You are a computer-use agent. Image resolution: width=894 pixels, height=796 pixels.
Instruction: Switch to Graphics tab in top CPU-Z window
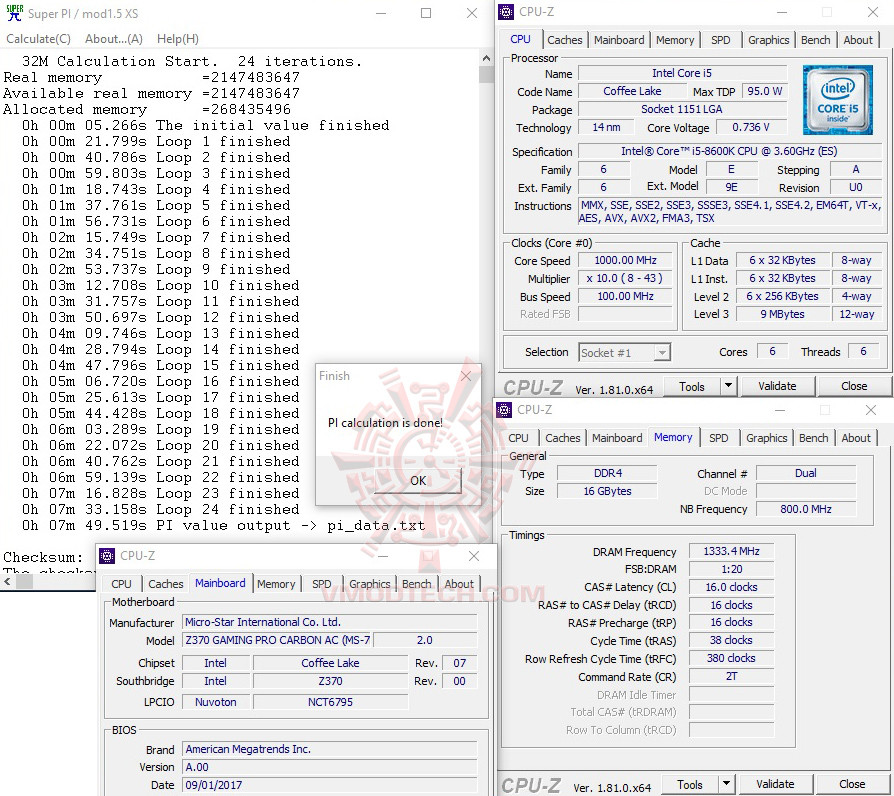click(x=768, y=40)
